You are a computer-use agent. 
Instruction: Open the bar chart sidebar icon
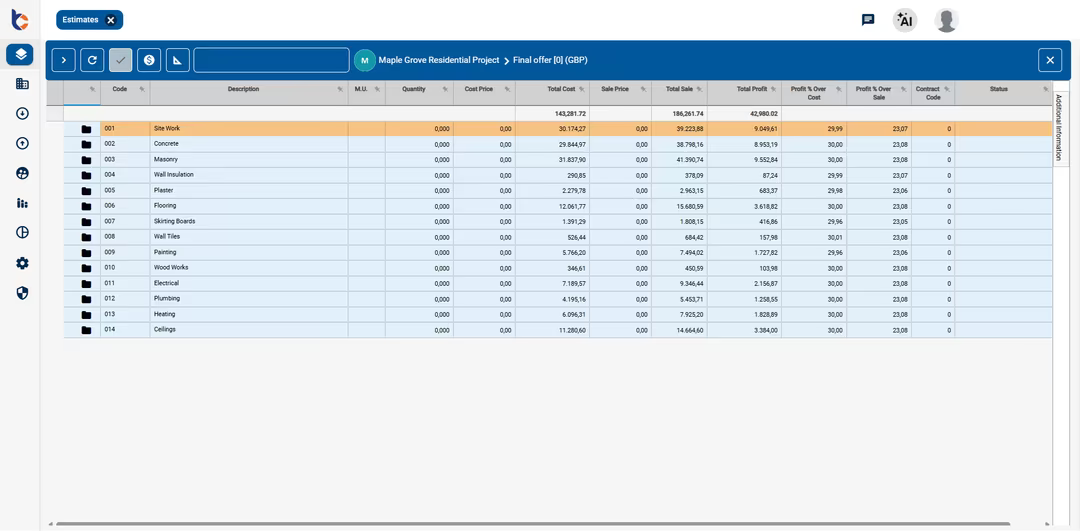pos(22,203)
